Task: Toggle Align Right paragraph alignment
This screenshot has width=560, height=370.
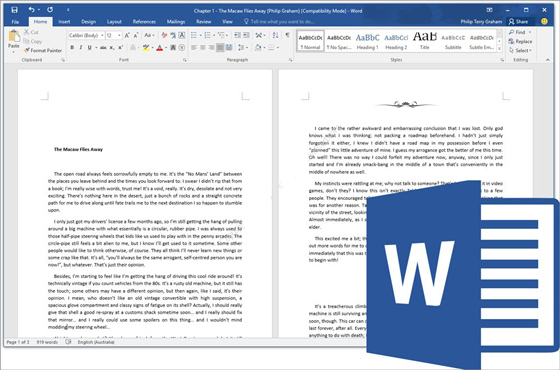Action: click(x=211, y=48)
